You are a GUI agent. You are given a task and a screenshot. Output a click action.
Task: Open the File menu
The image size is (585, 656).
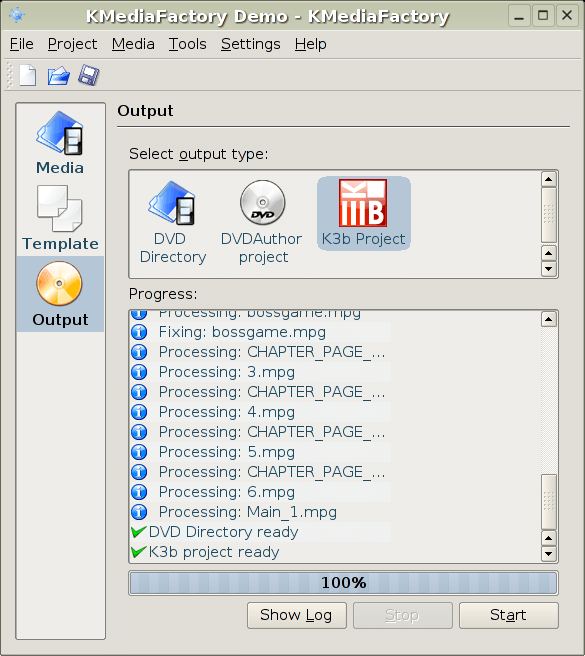click(21, 44)
